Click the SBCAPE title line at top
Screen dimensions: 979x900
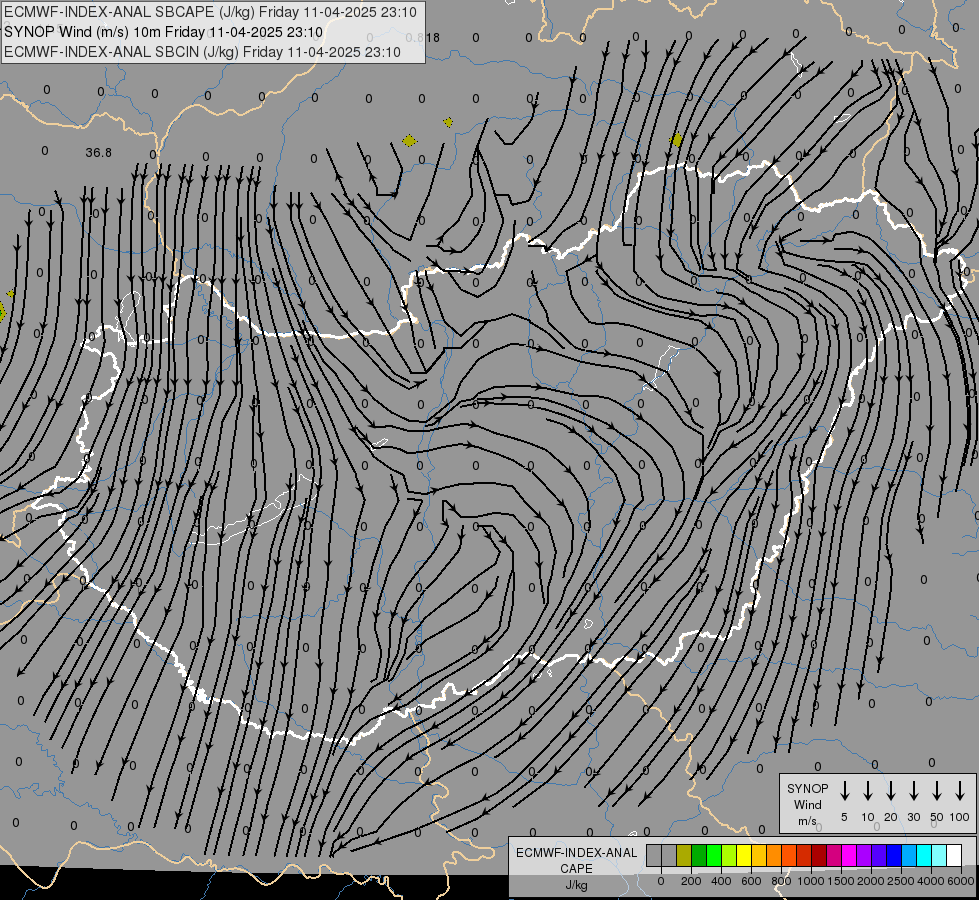click(210, 12)
